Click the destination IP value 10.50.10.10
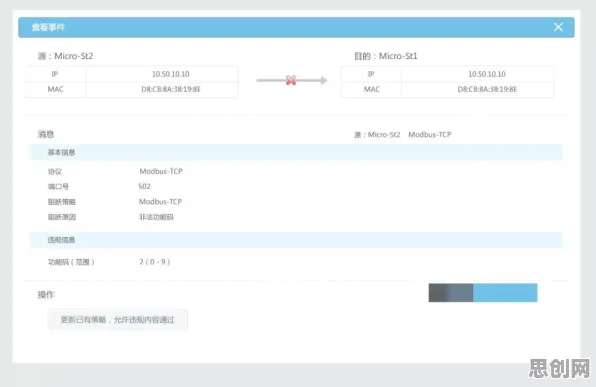This screenshot has width=596, height=387. click(487, 74)
